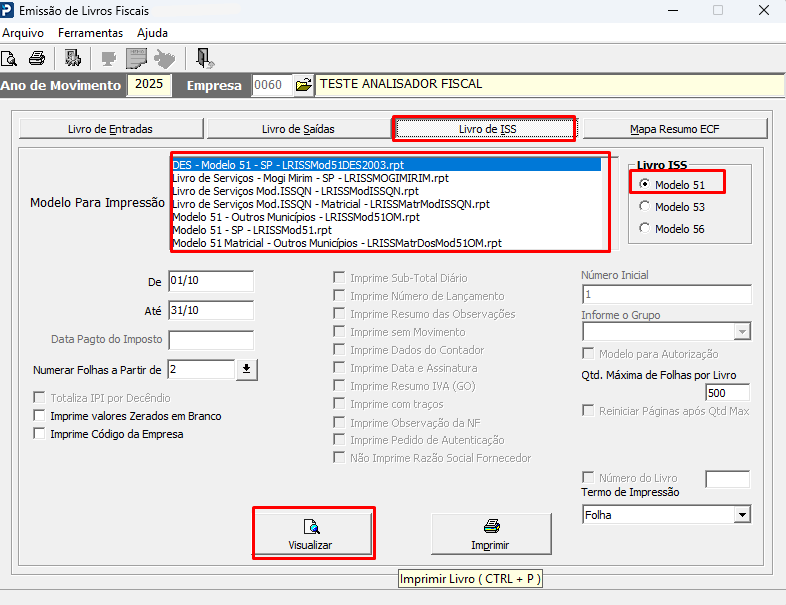Screen dimensions: 786x605
Task: Select Livro de Serviços Mod.ISSQN - LRISSModISSQN.rpt
Action: 386,191
